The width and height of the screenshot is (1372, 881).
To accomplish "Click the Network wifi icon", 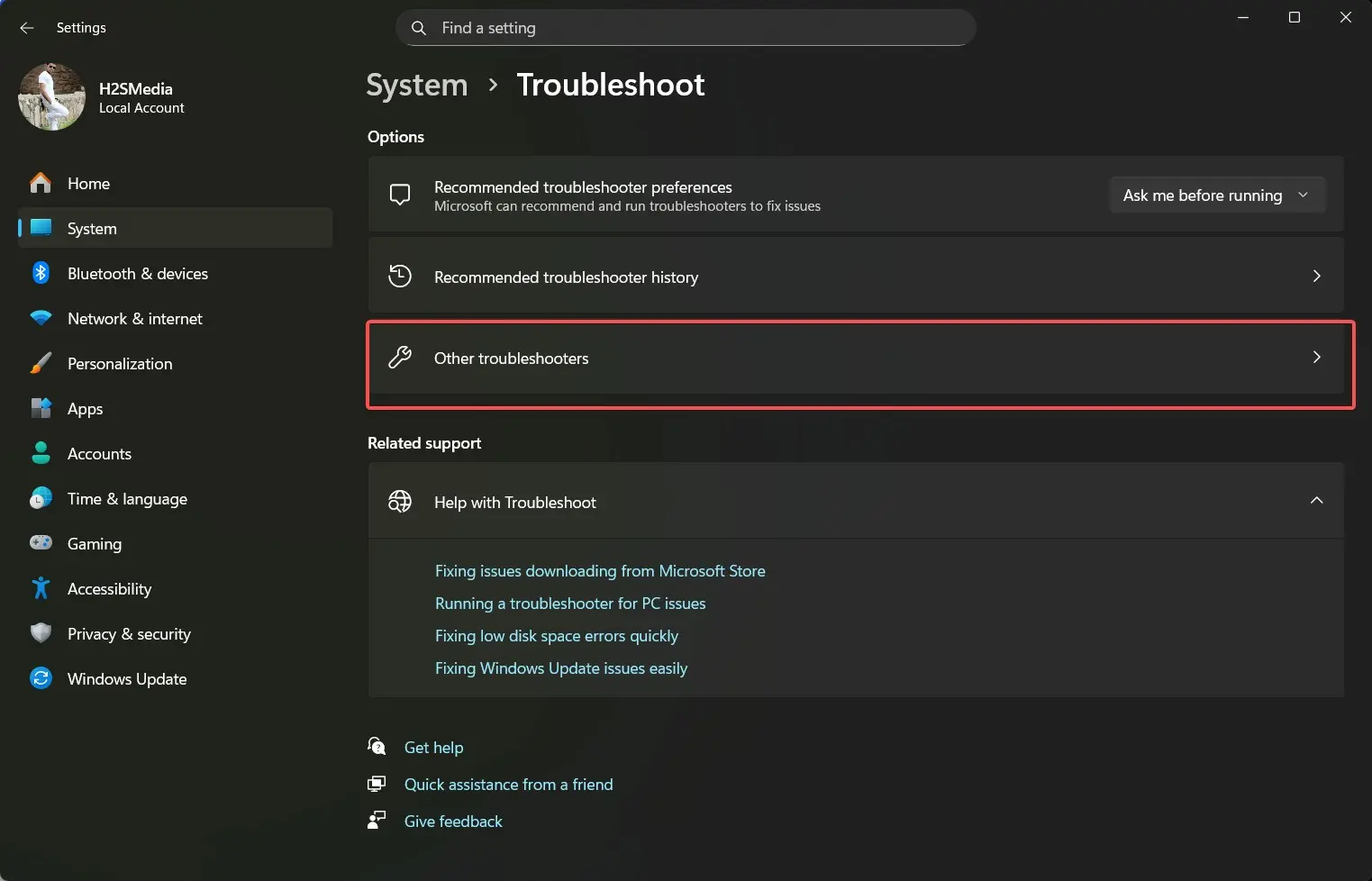I will [x=41, y=318].
